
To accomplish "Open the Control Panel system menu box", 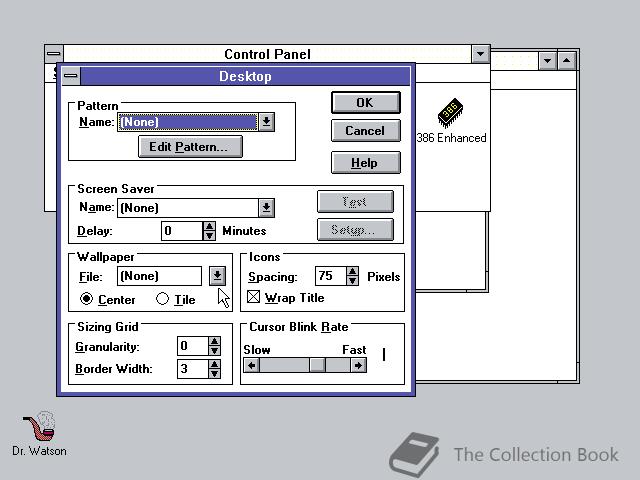I will (x=54, y=53).
